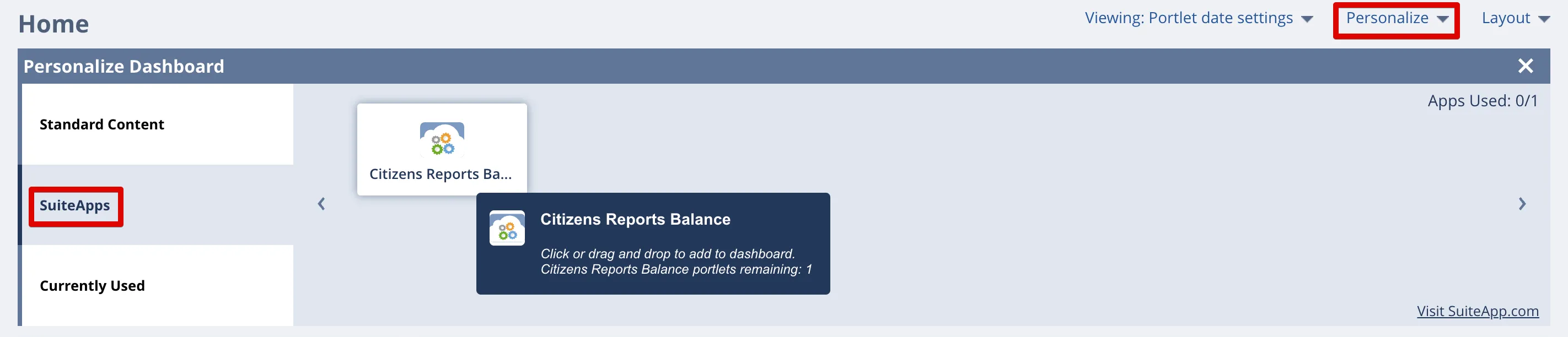Click the Home page heading

point(53,24)
